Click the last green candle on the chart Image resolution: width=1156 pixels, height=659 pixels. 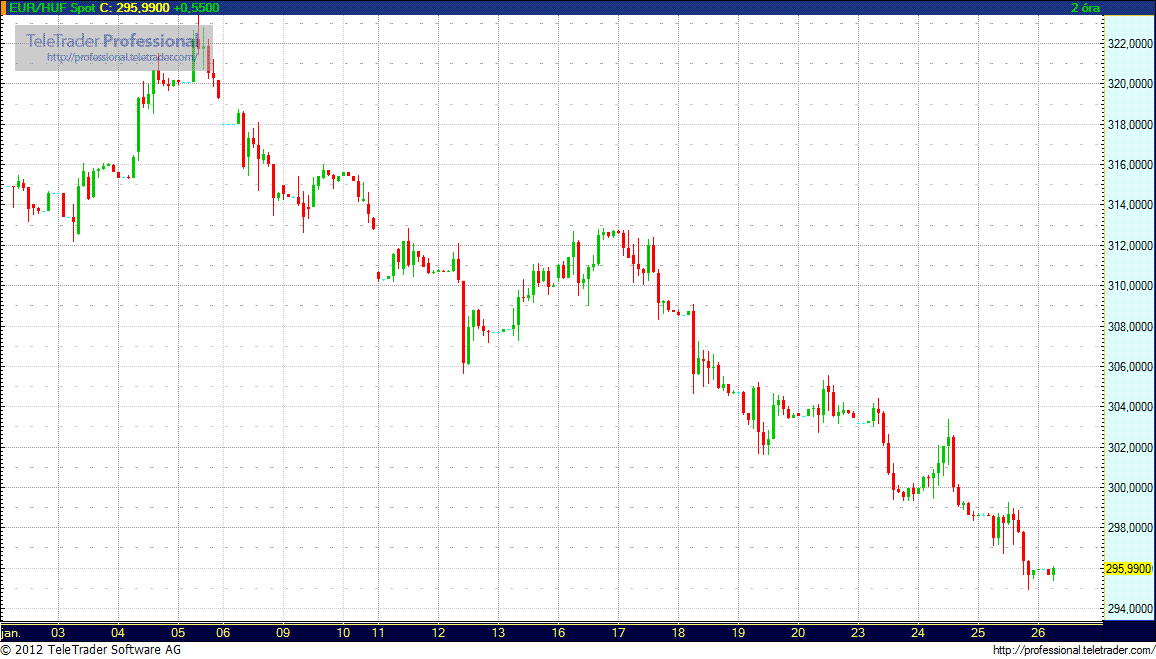click(x=1053, y=571)
